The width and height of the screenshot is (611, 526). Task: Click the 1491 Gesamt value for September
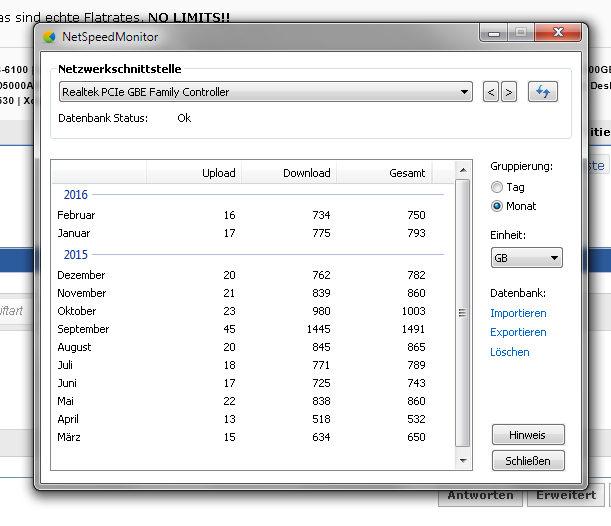click(x=413, y=329)
